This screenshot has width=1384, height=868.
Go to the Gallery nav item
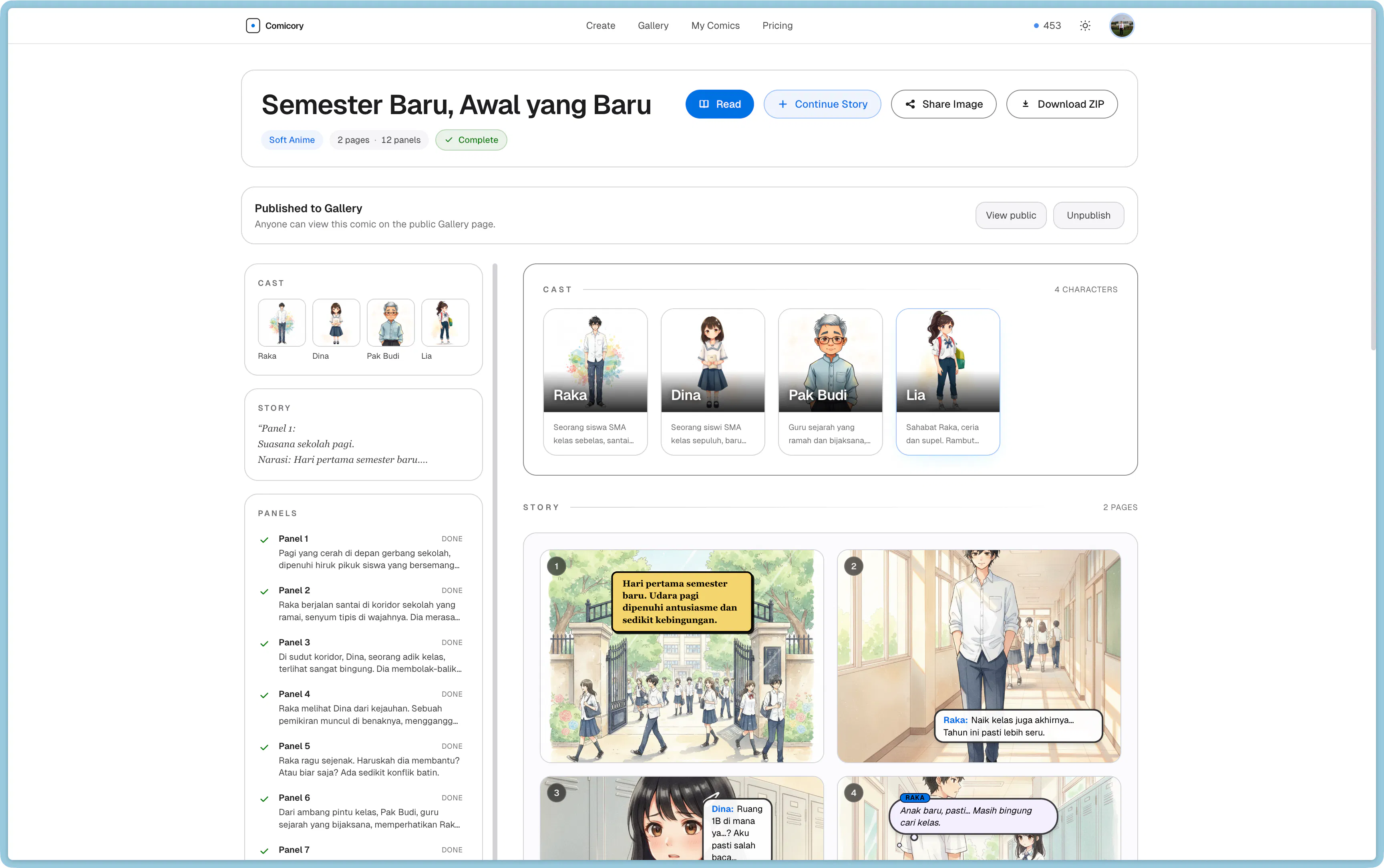653,26
